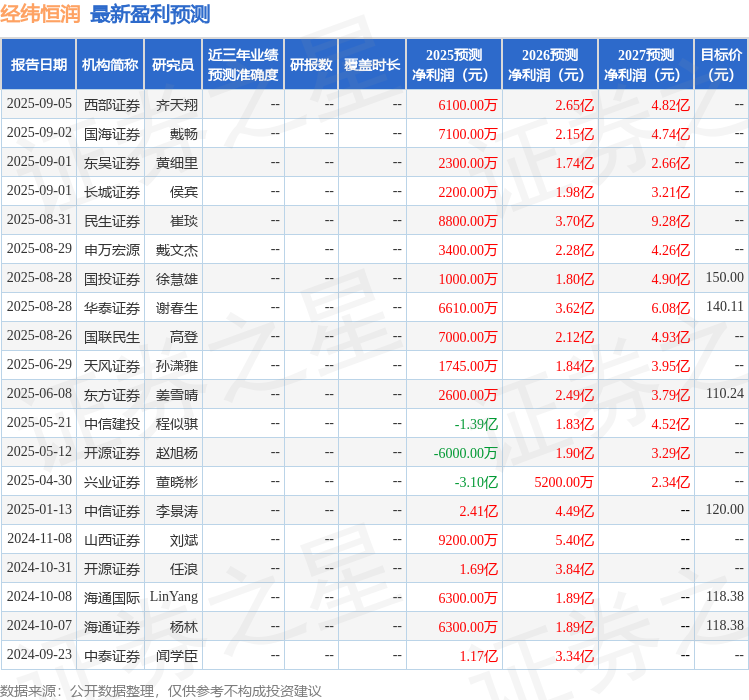Click the 数据来源 disclaimer footer text
Screen dimensions: 749x700
tap(160, 691)
